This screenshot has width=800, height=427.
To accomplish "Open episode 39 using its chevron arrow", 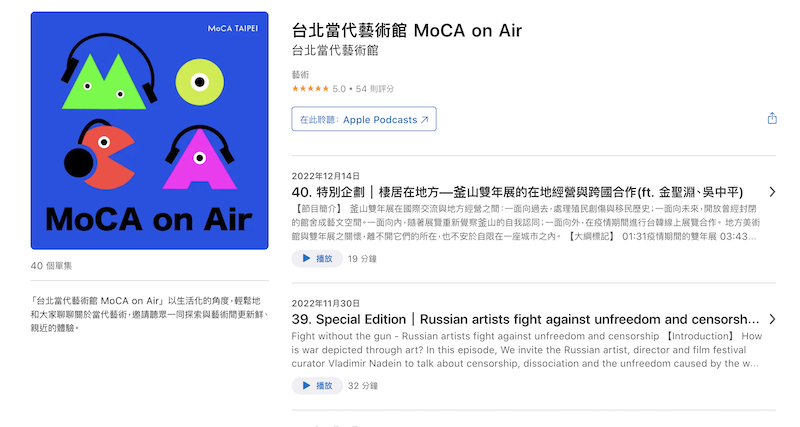I will (x=772, y=319).
